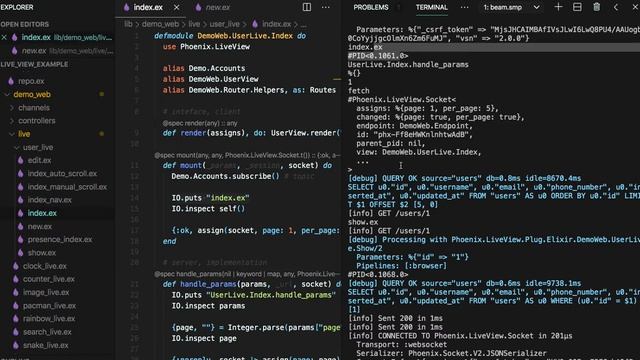Open repo.ex in the explorer
The image size is (640, 360).
[x=31, y=81]
